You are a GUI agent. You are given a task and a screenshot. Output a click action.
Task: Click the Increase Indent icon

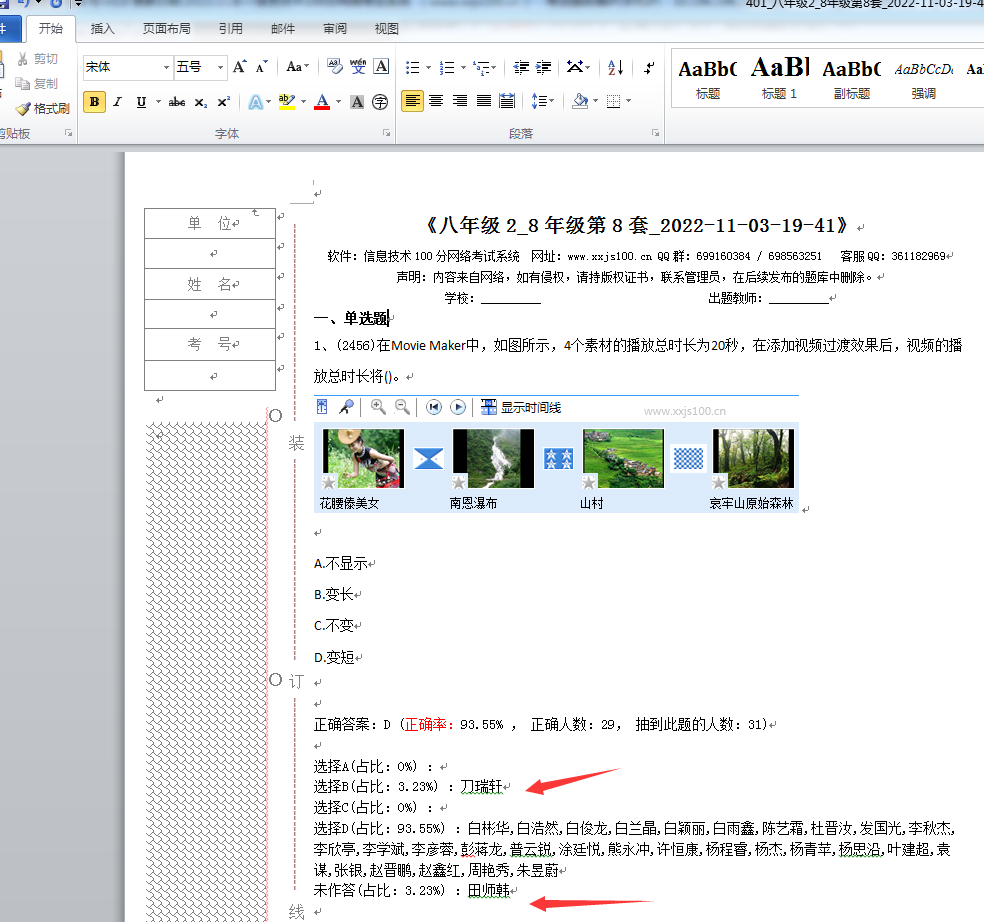(543, 67)
